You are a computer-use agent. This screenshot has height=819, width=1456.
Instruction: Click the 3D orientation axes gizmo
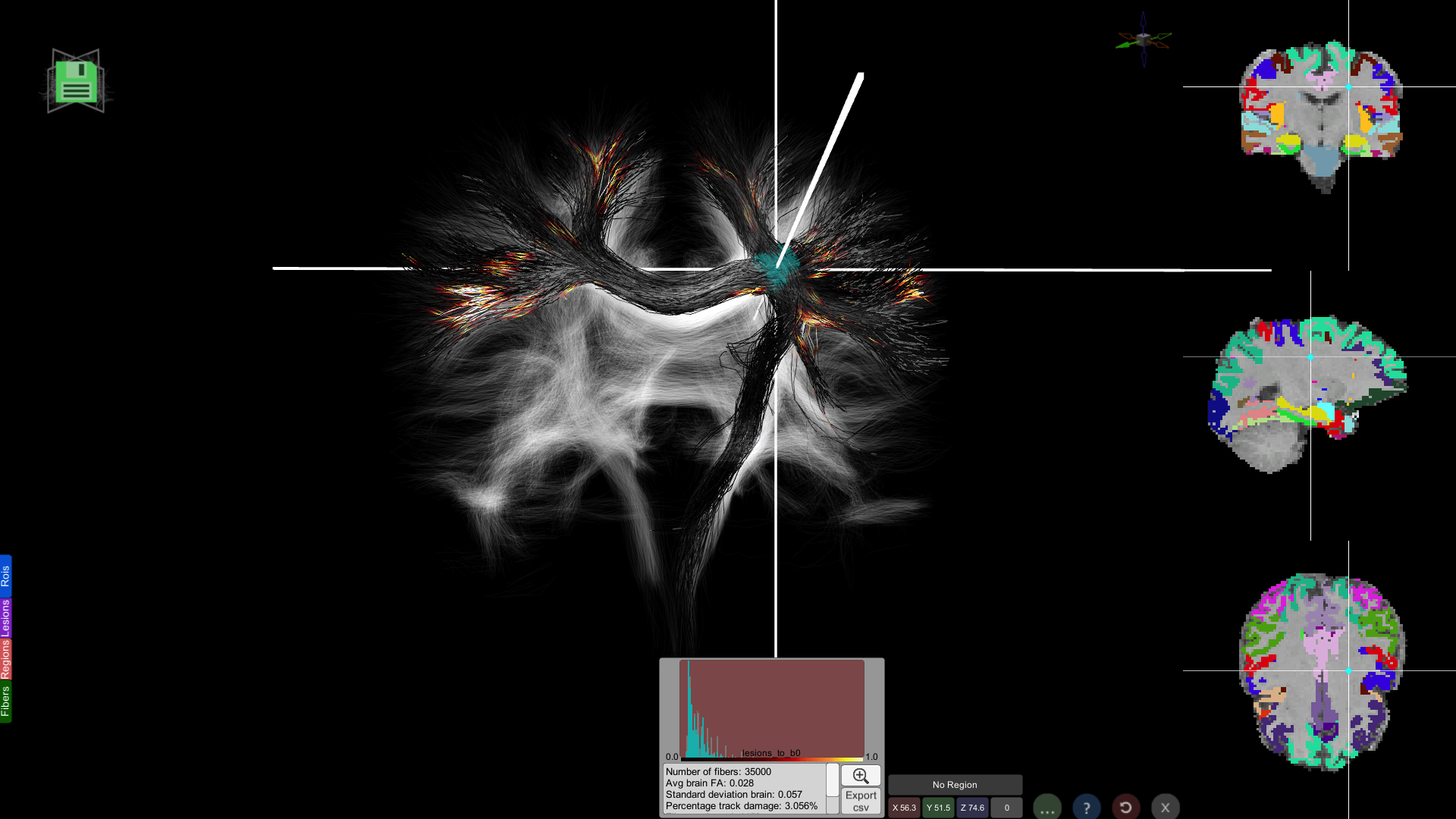(x=1144, y=39)
